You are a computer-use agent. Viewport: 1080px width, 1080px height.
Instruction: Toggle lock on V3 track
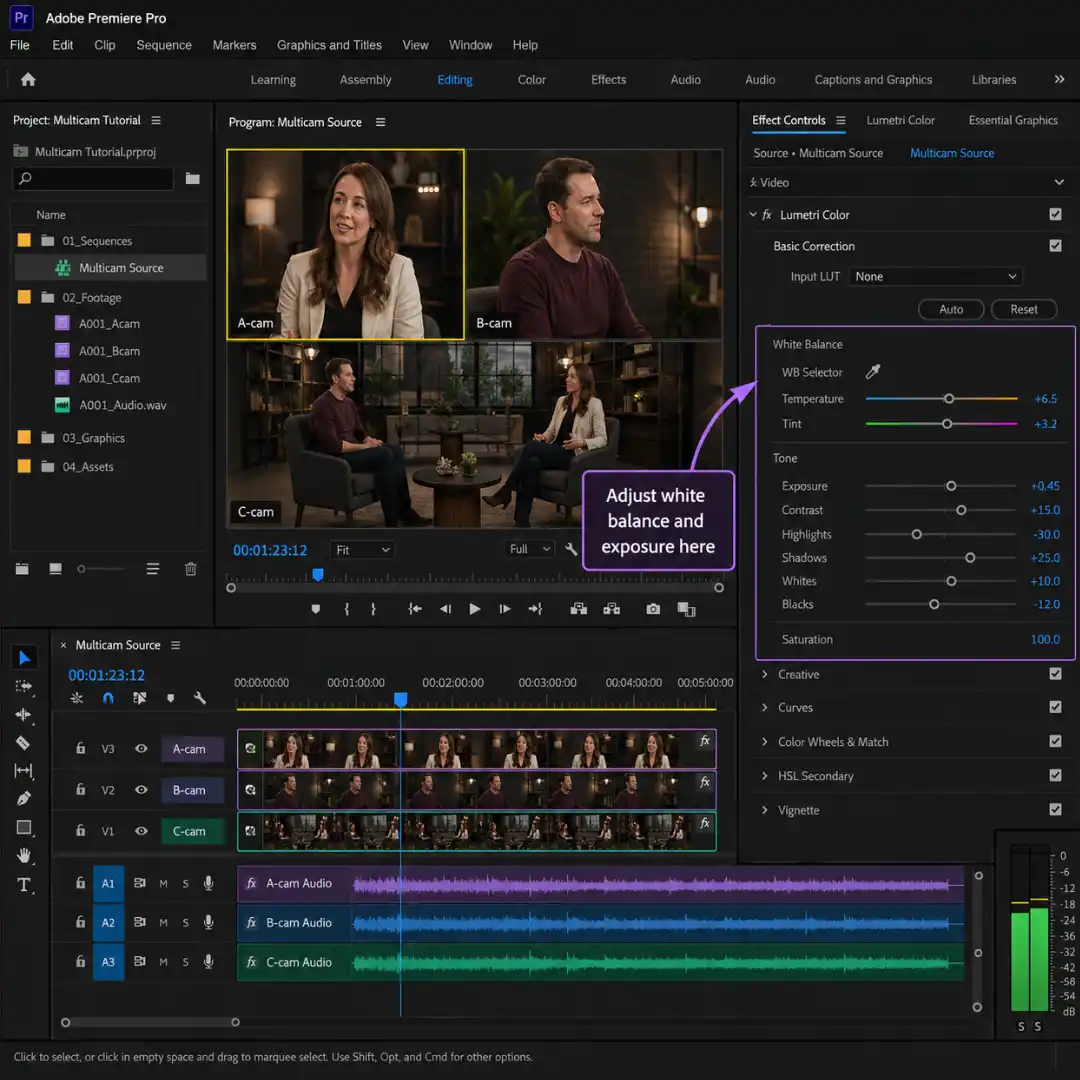[x=81, y=749]
